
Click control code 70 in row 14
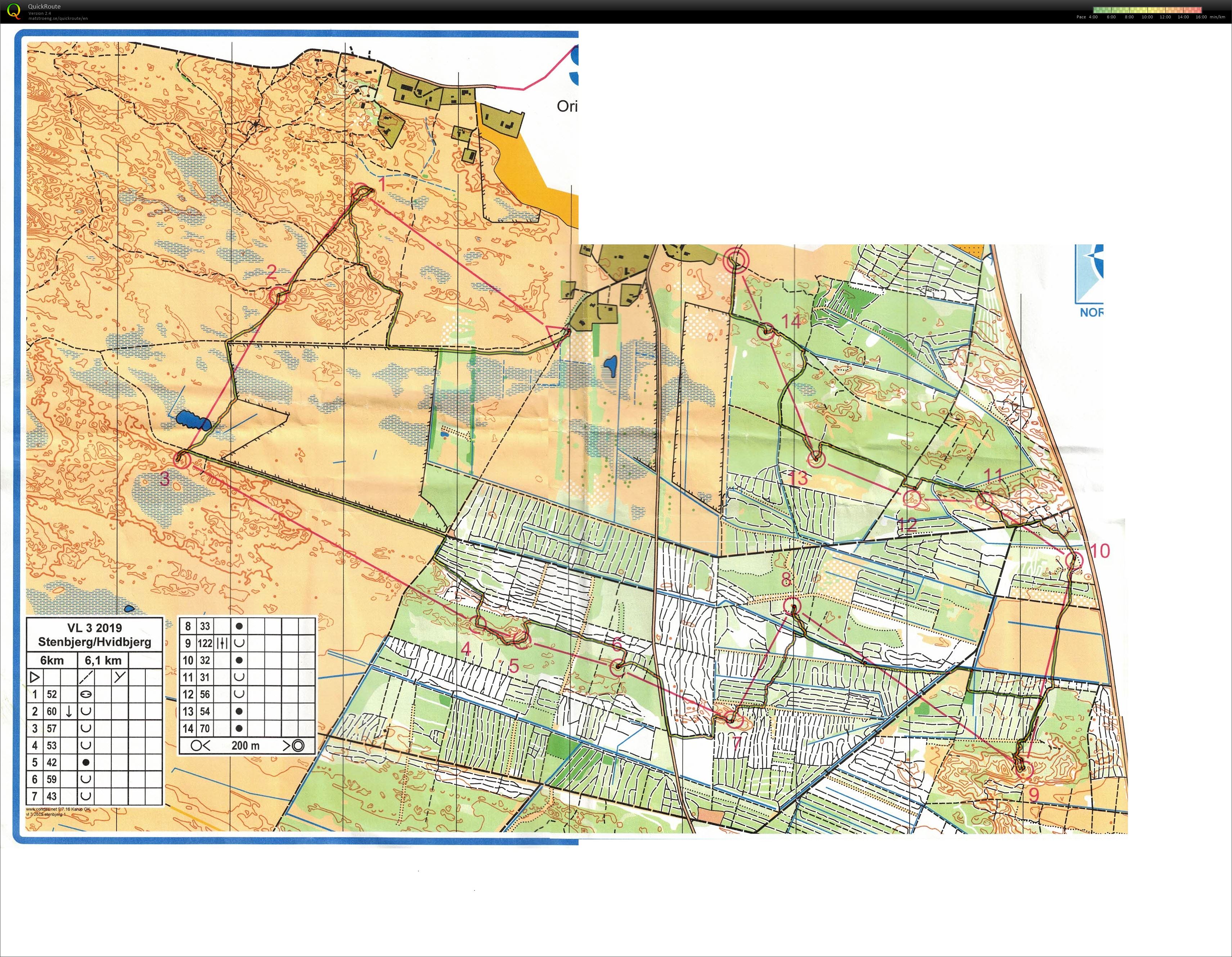pos(205,728)
